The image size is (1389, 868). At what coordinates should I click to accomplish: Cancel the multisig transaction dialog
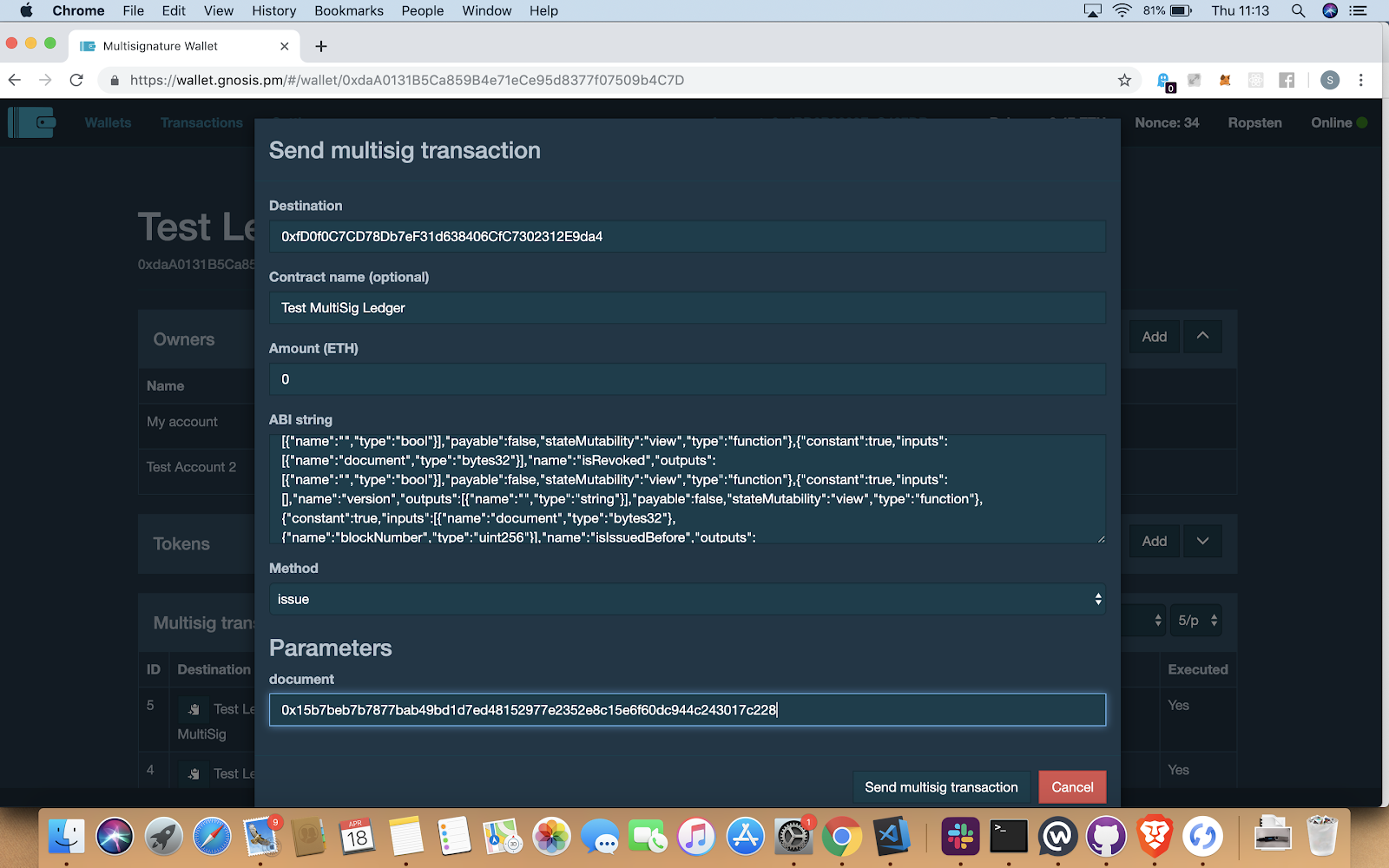1072,787
